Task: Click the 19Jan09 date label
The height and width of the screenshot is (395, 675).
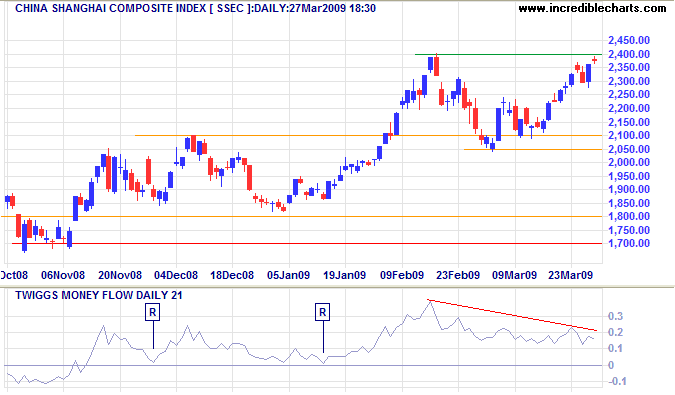Action: (x=344, y=275)
